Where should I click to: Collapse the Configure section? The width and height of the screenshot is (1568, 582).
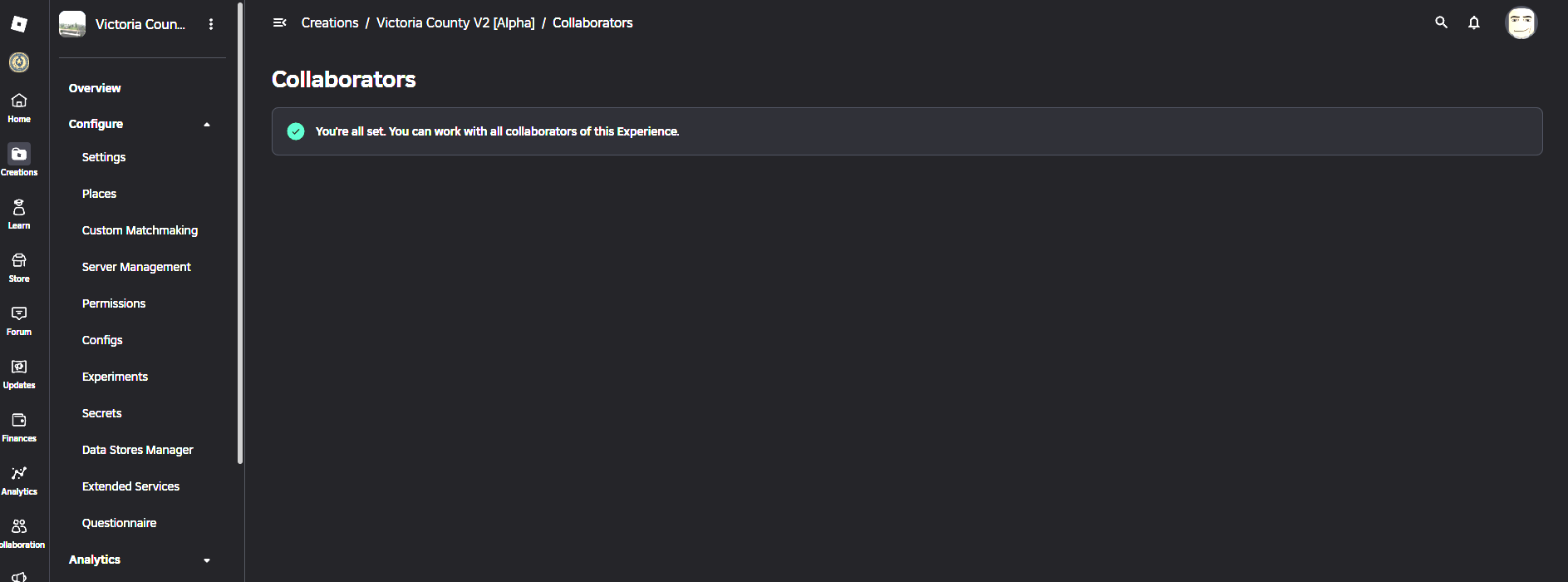point(207,124)
